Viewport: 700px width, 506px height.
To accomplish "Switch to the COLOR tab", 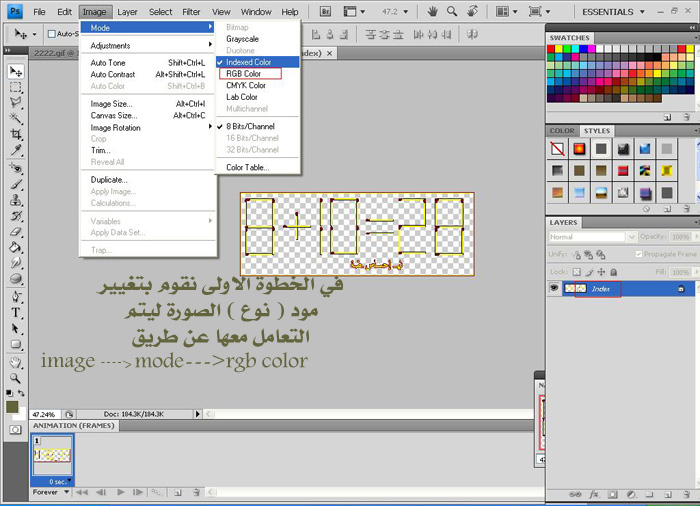I will point(562,131).
